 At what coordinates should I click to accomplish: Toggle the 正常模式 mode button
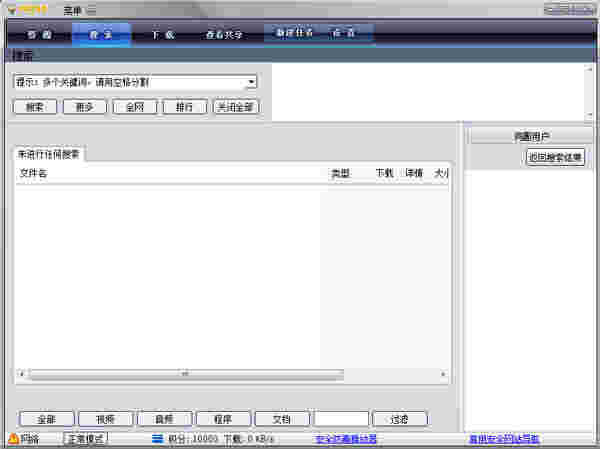(x=85, y=438)
